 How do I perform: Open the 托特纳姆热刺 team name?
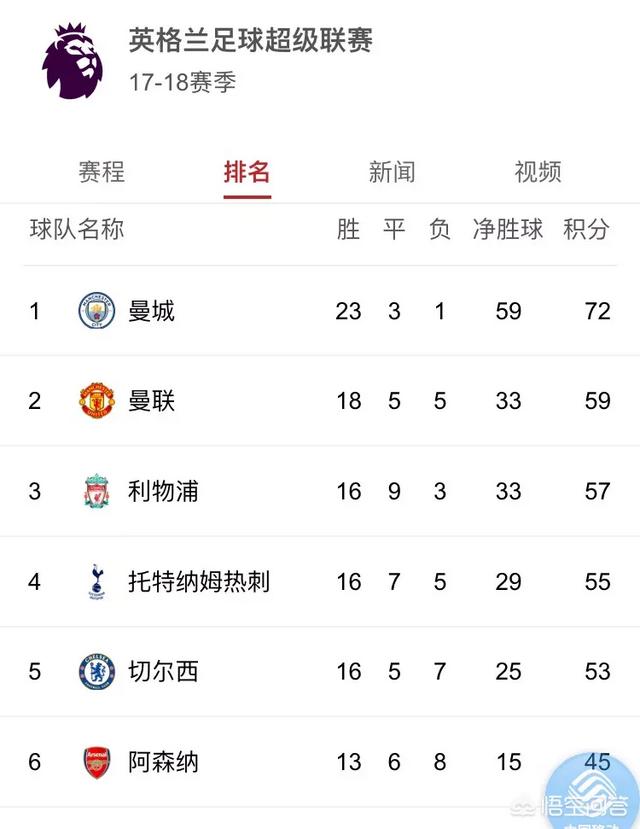click(199, 582)
